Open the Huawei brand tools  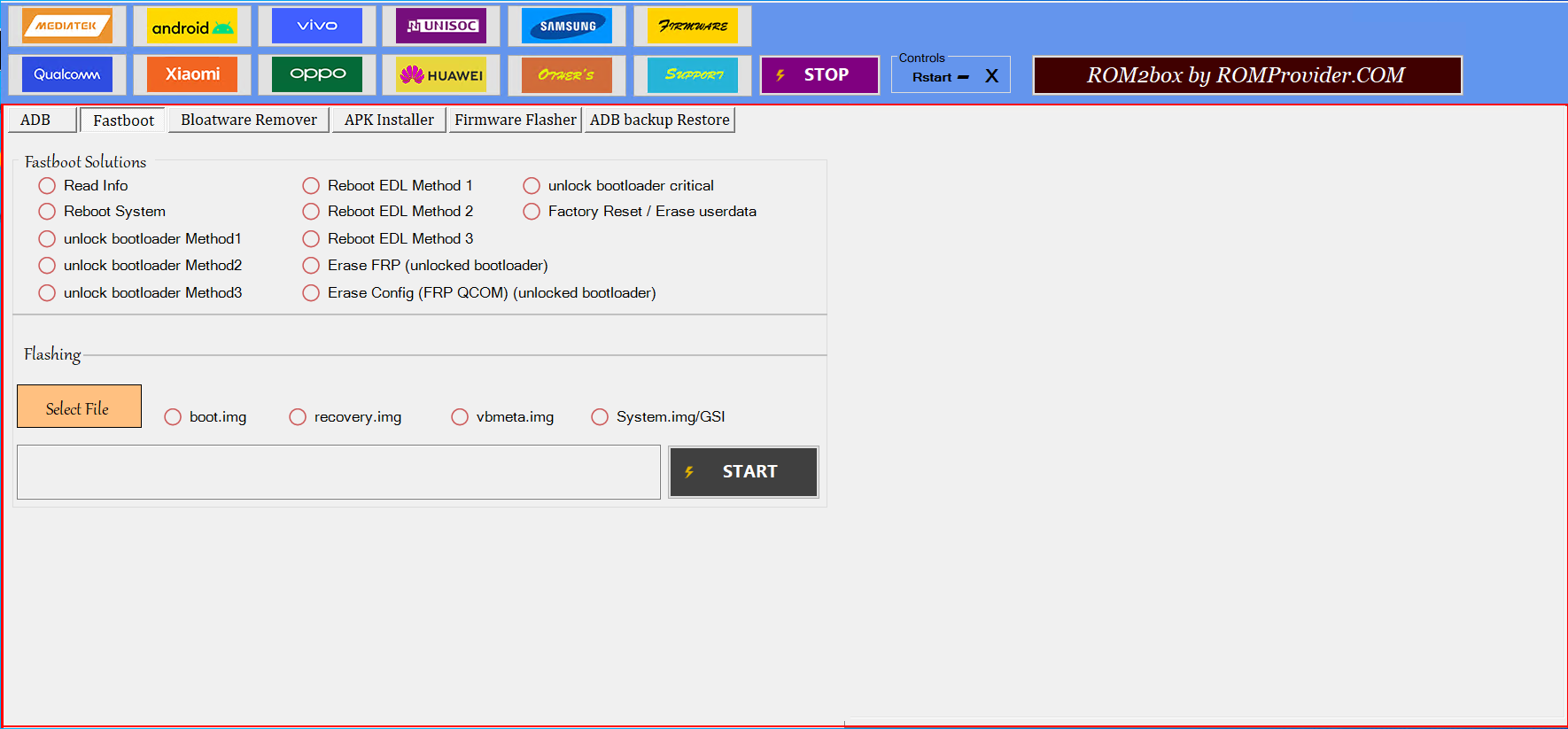(x=441, y=74)
